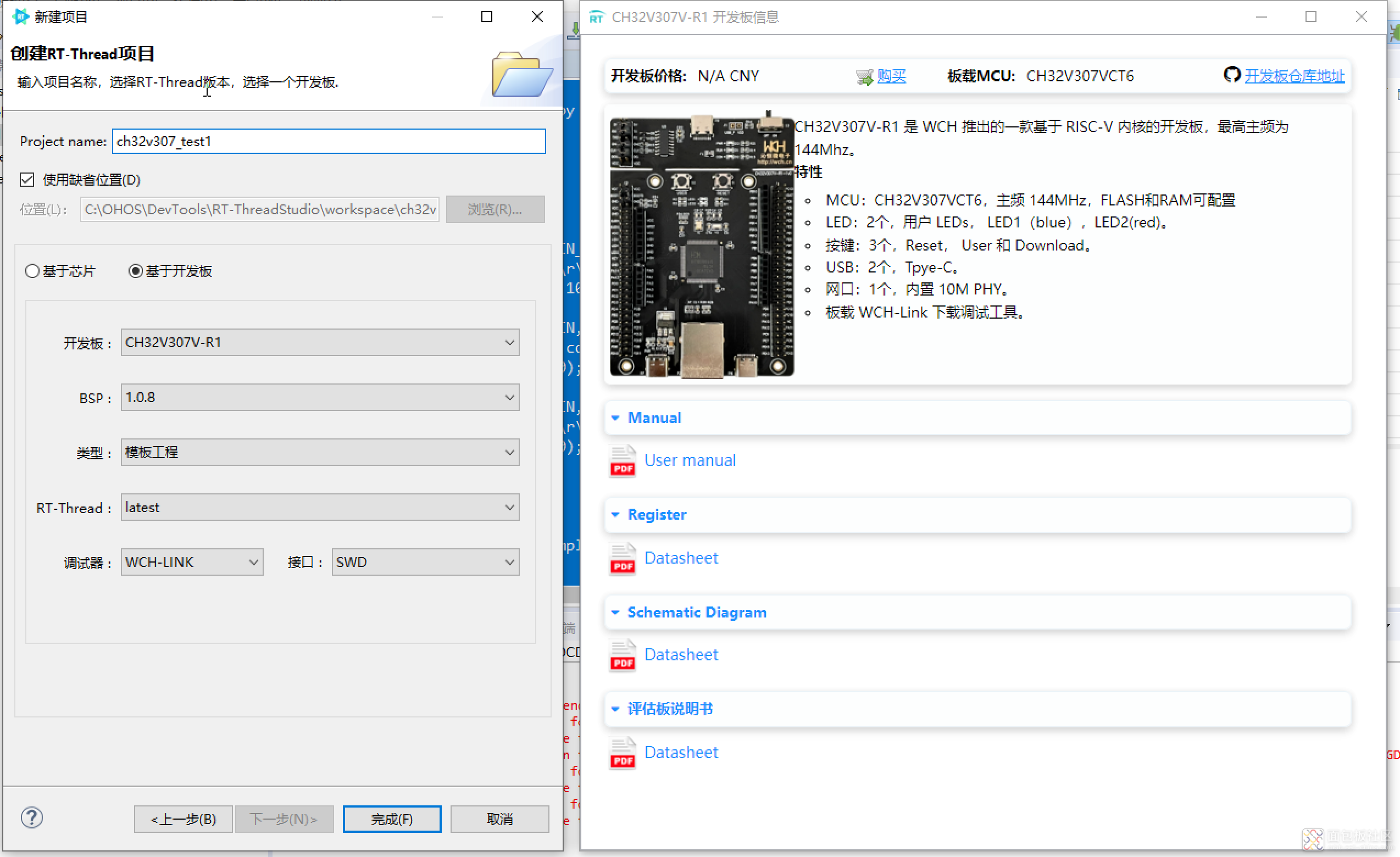The height and width of the screenshot is (857, 1400).
Task: Open the 开发板 CH32V307V-R1 dropdown
Action: [x=320, y=342]
